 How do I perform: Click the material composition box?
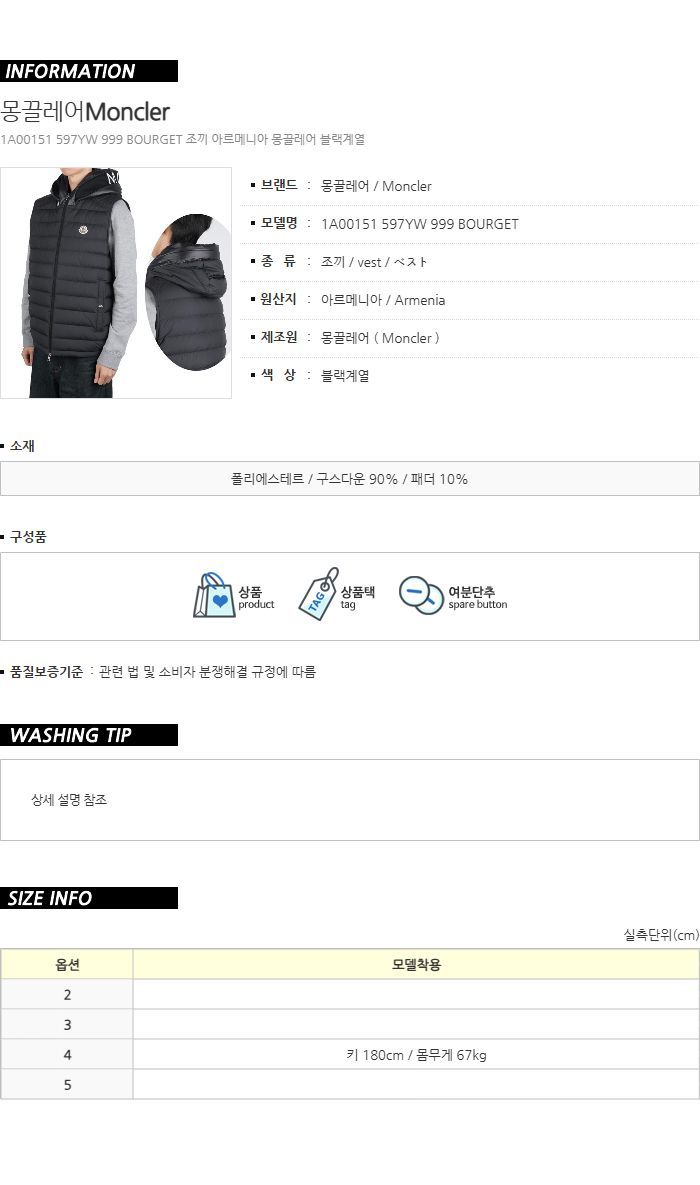tap(350, 479)
